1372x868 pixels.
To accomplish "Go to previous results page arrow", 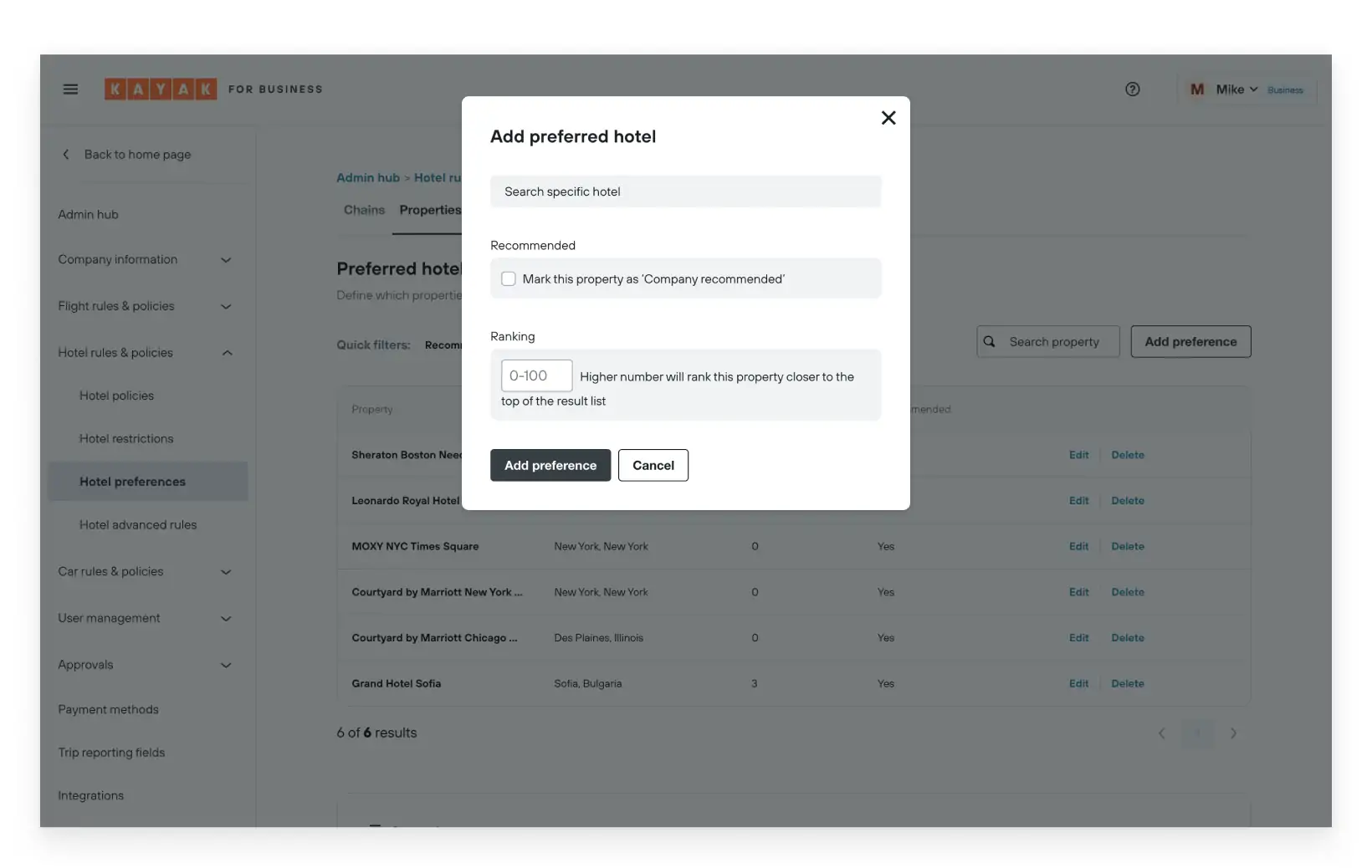I will pos(1161,733).
